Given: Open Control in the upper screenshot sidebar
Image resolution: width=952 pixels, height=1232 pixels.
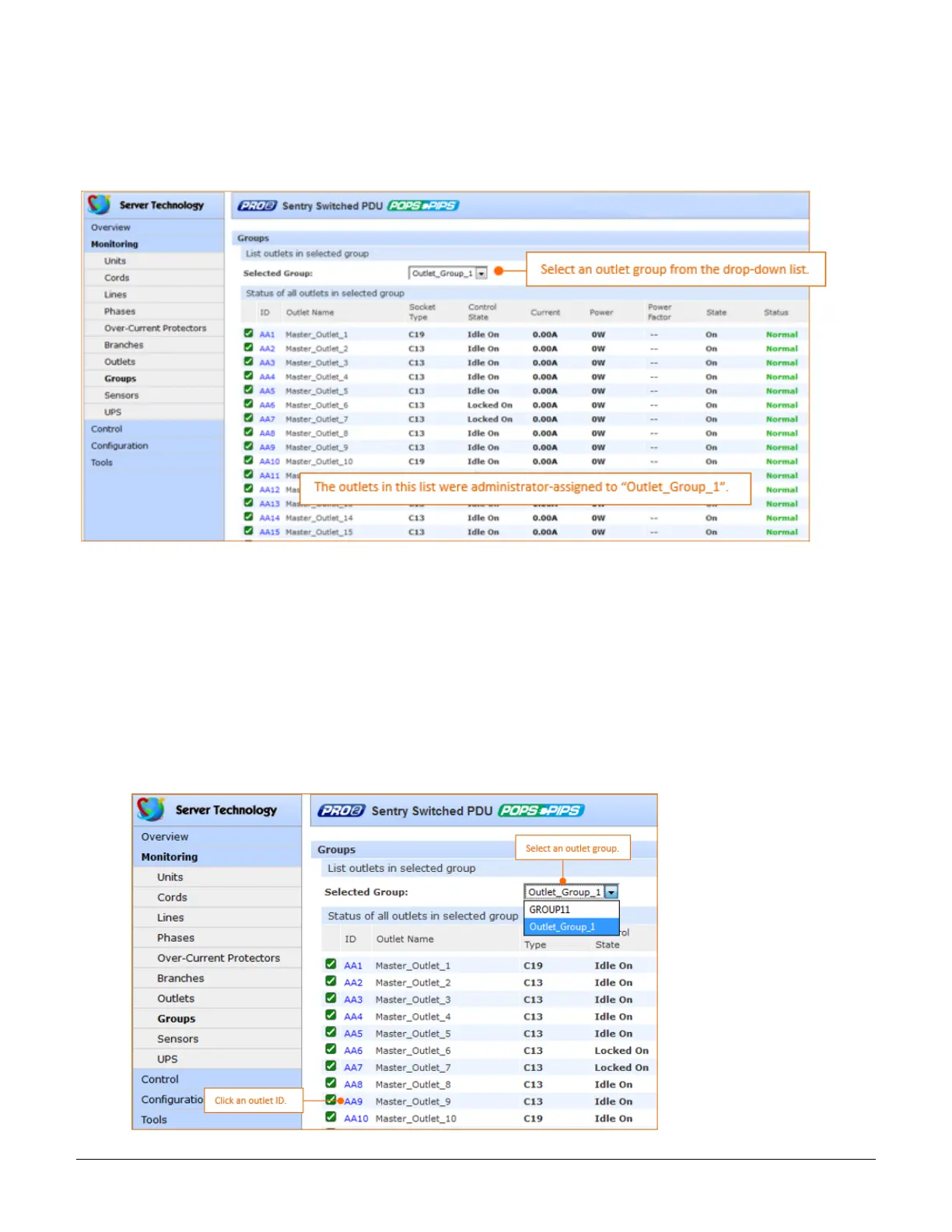Looking at the screenshot, I should (107, 429).
